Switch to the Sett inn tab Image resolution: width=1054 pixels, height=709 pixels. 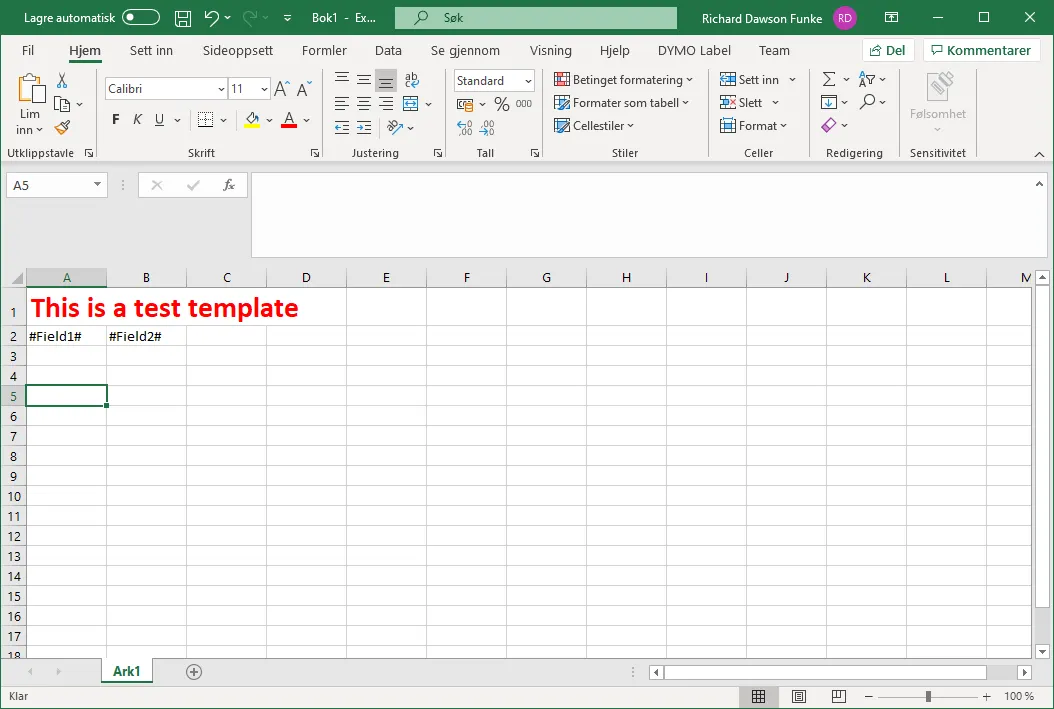151,50
